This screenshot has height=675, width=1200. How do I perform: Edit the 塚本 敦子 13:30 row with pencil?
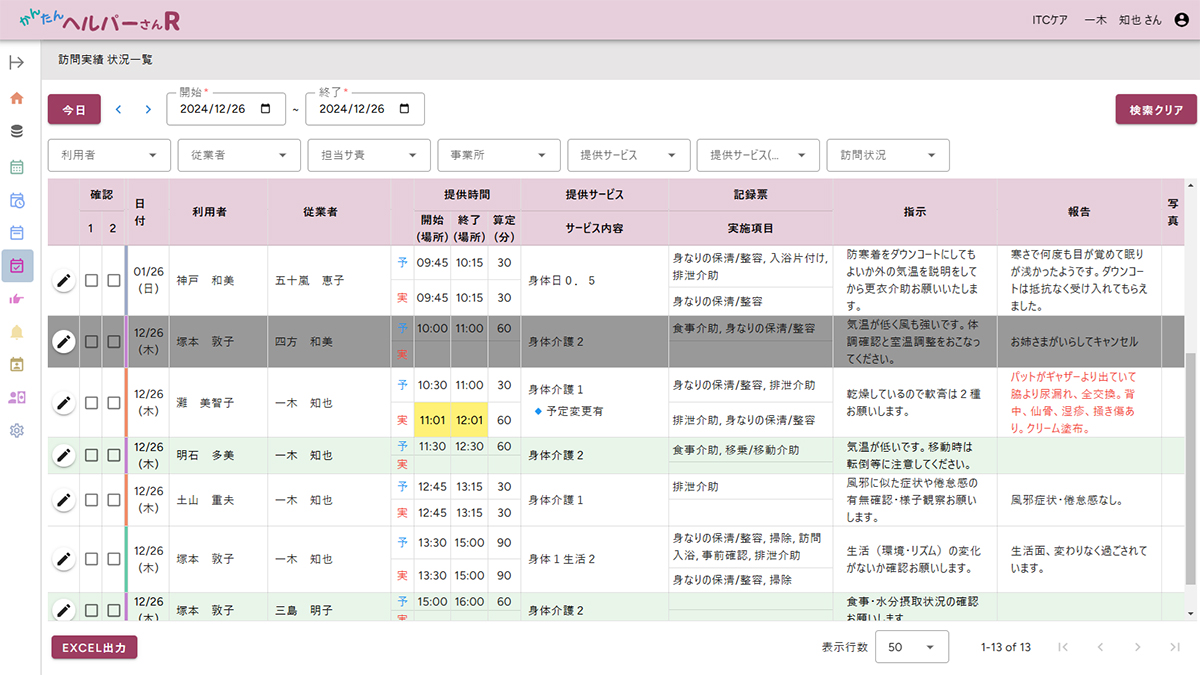(x=64, y=559)
